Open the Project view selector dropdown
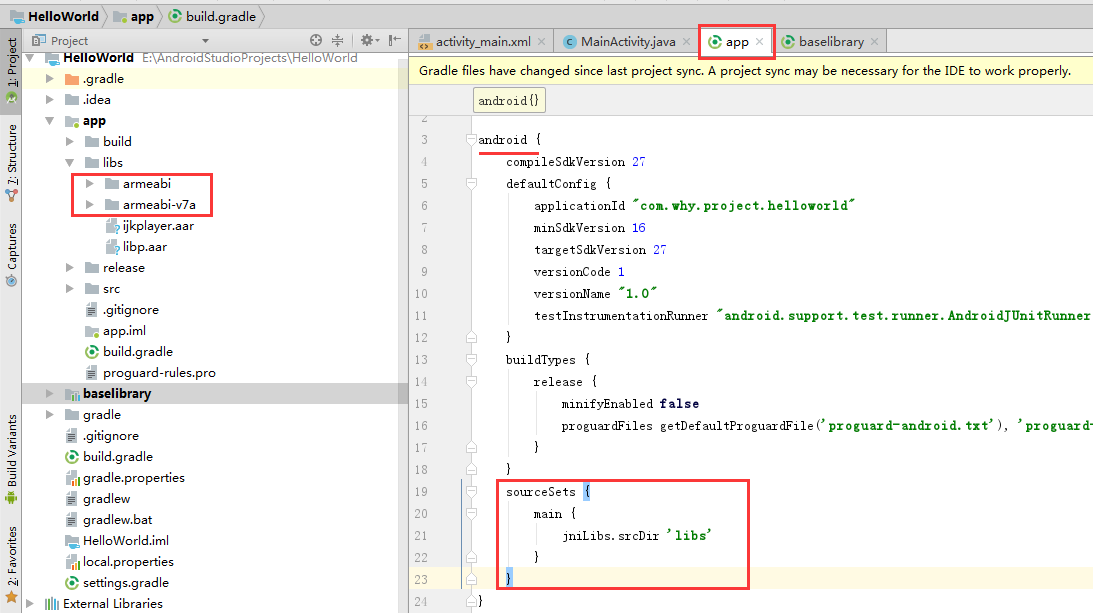The width and height of the screenshot is (1093, 613). (205, 41)
